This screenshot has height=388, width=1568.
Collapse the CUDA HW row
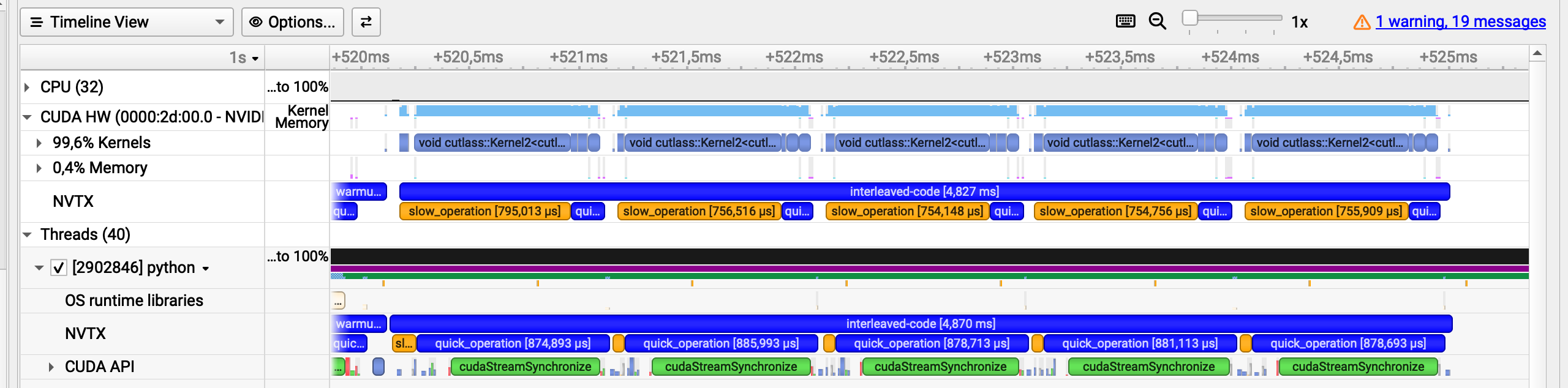(x=27, y=117)
